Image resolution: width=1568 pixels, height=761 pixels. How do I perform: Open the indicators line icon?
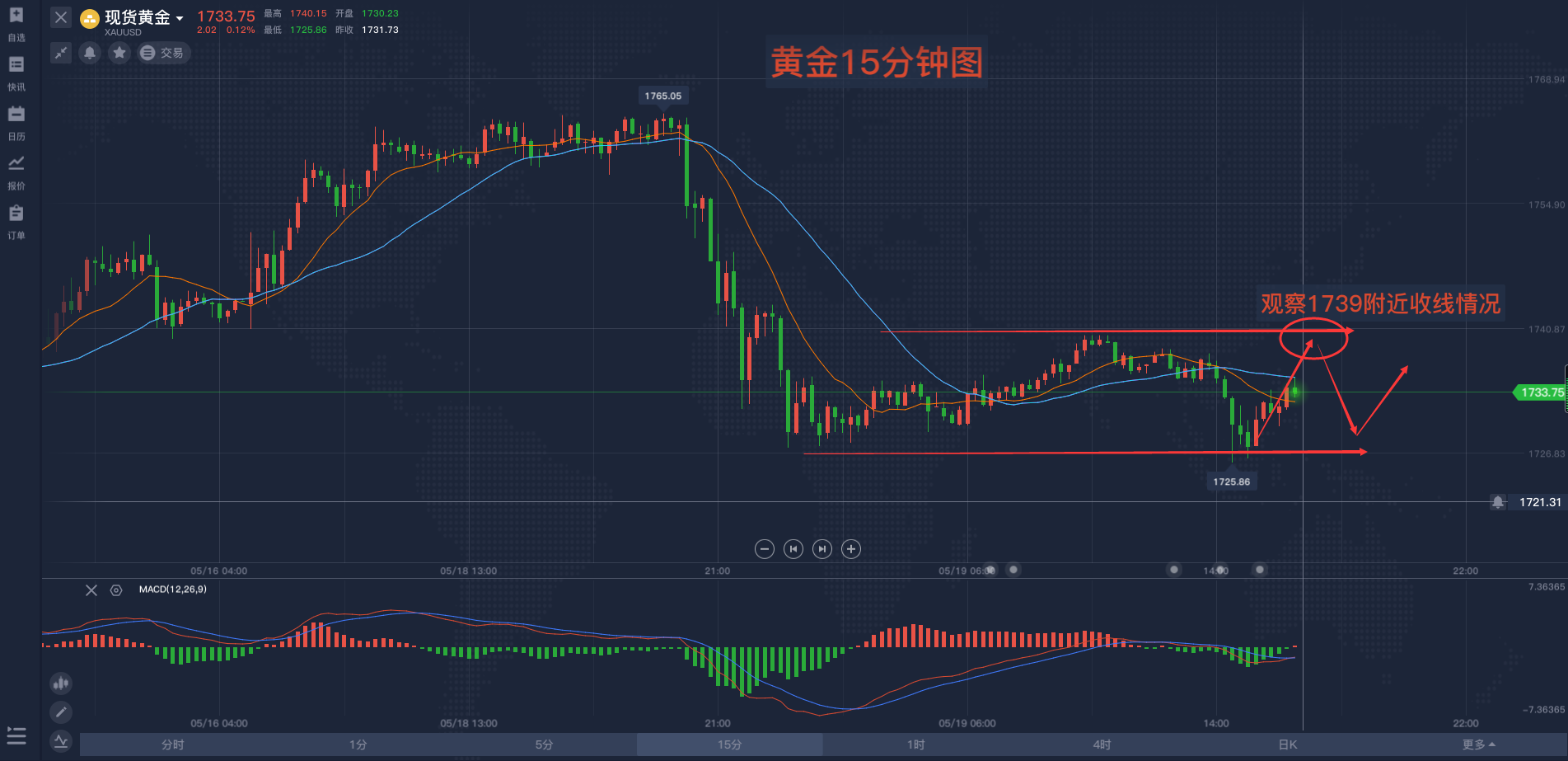(x=61, y=741)
